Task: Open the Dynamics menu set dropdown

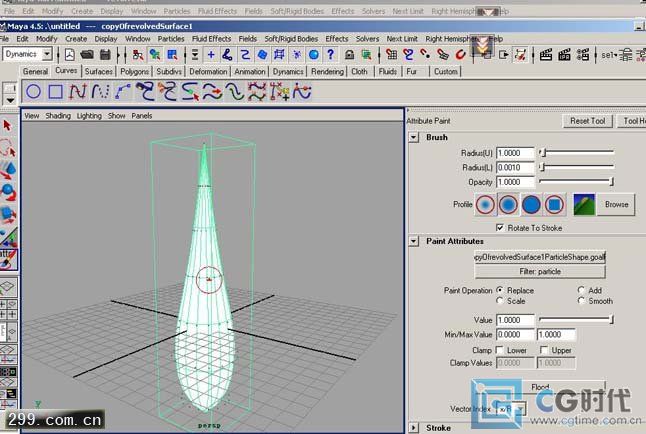Action: click(47, 54)
